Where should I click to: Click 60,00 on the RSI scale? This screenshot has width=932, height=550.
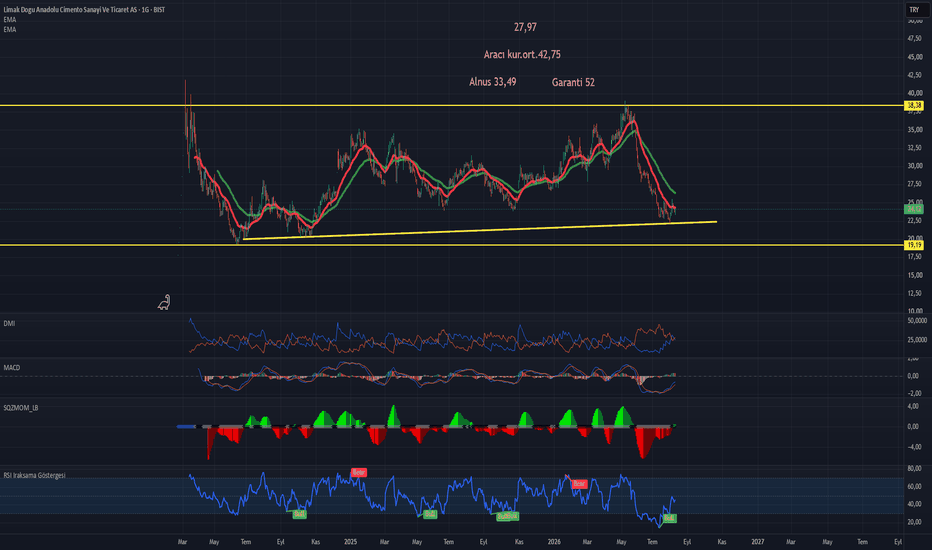point(914,486)
